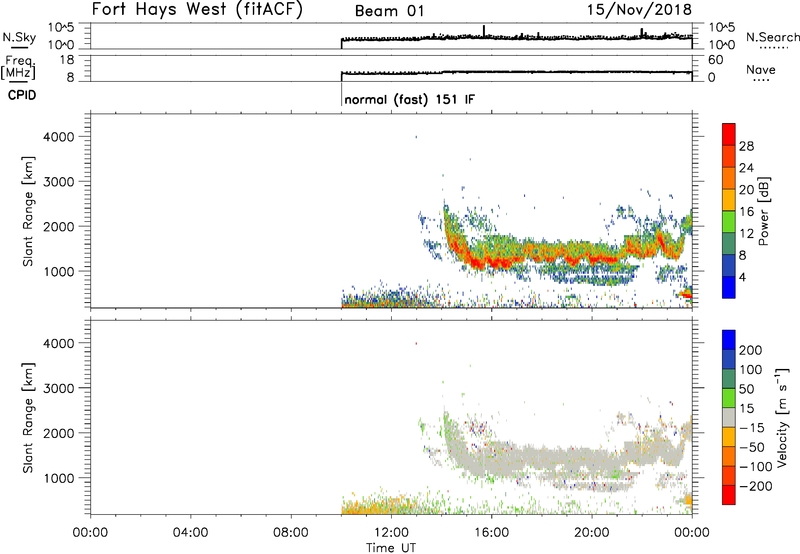Click the "-15" label on velocity color bar
This screenshot has width=800, height=554.
pyautogui.click(x=752, y=428)
